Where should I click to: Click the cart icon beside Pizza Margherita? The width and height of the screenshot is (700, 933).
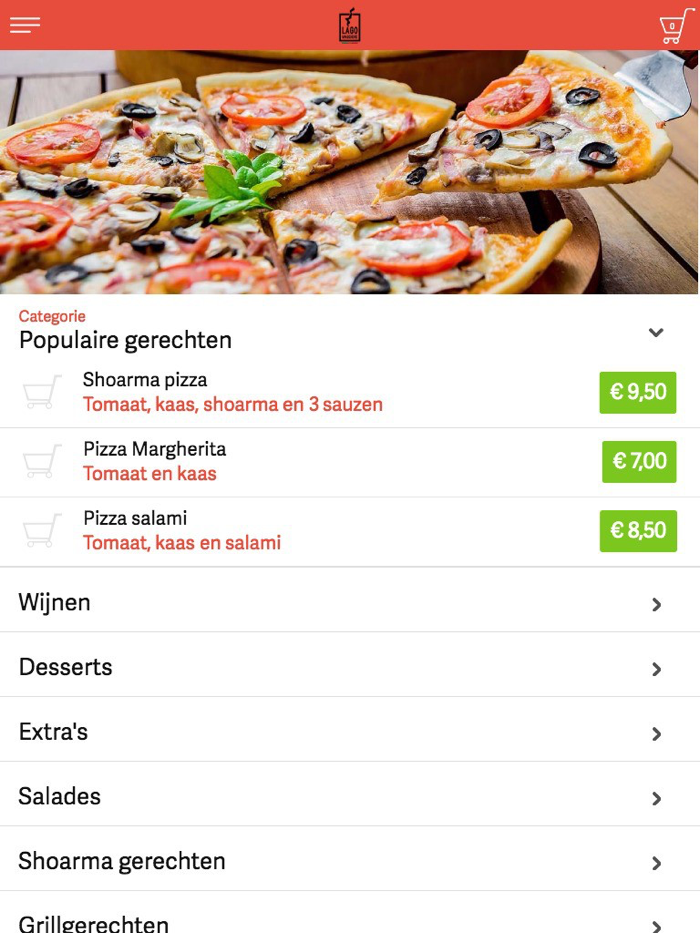coord(39,461)
